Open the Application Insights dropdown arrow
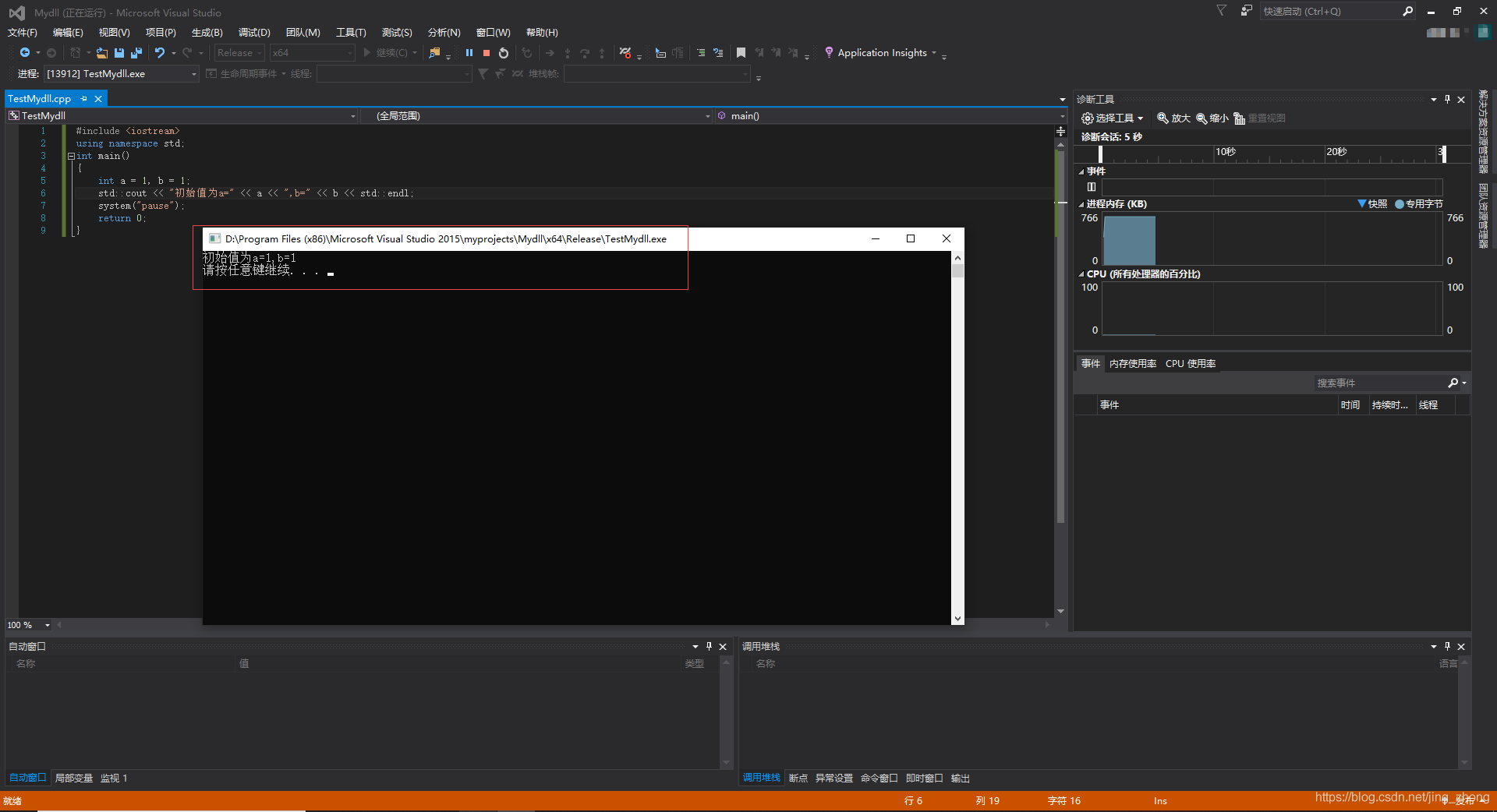Screen dimensions: 1497x812 933,53
